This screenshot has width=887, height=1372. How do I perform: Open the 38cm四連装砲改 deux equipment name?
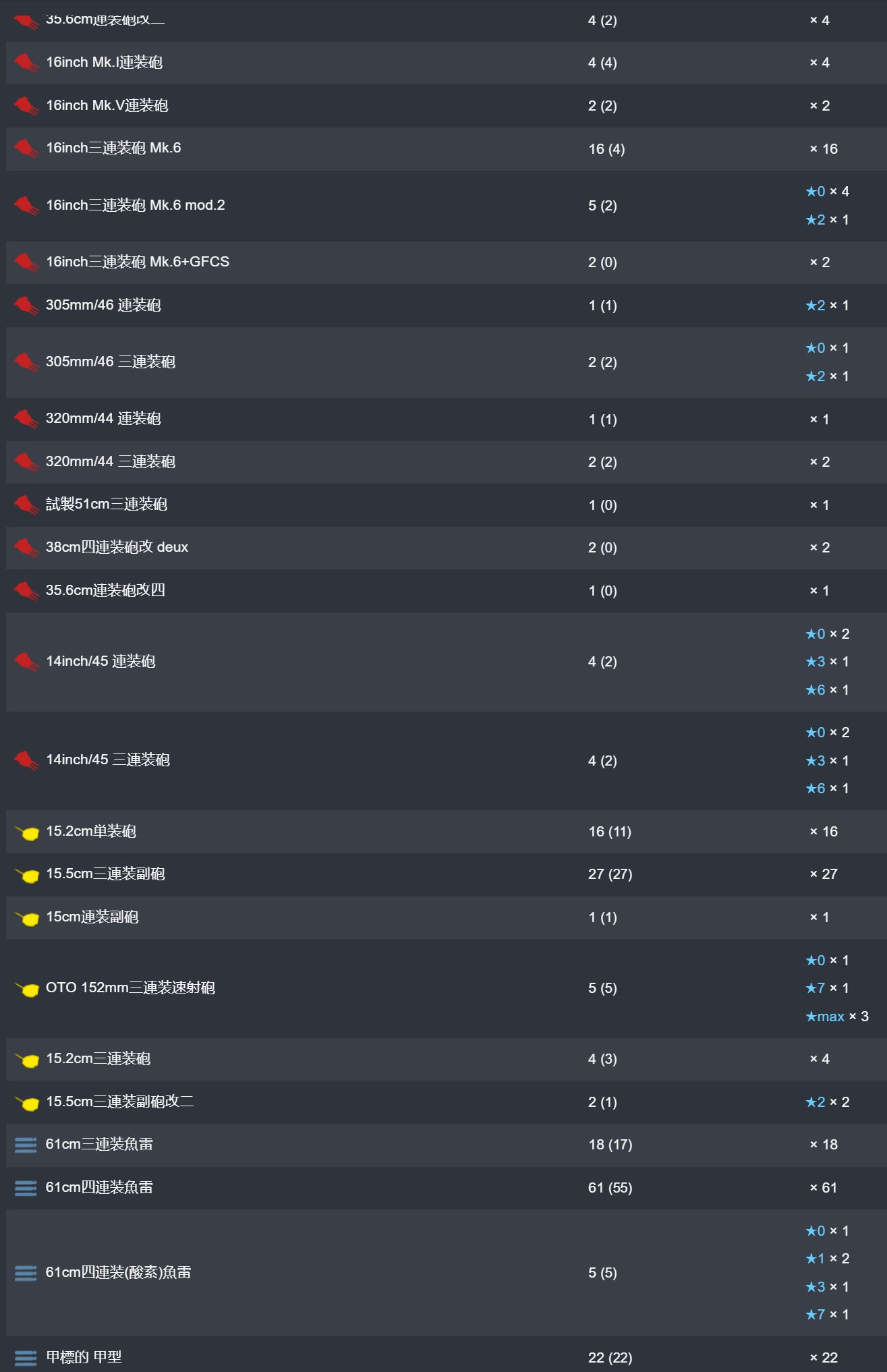click(x=117, y=547)
